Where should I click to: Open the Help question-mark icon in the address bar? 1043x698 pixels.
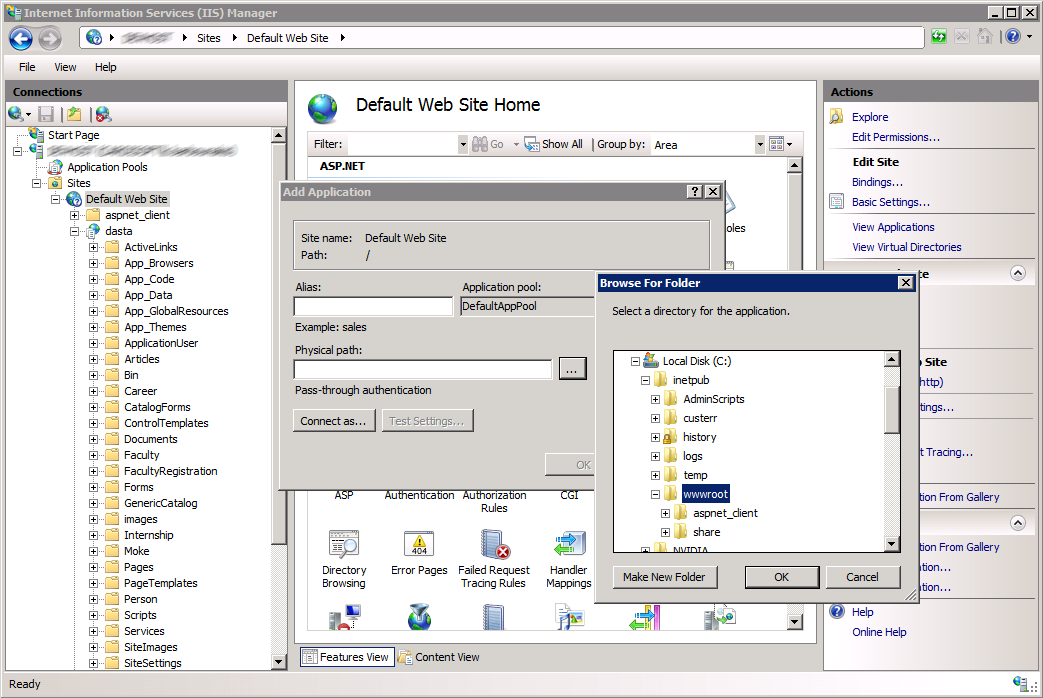[x=1013, y=37]
